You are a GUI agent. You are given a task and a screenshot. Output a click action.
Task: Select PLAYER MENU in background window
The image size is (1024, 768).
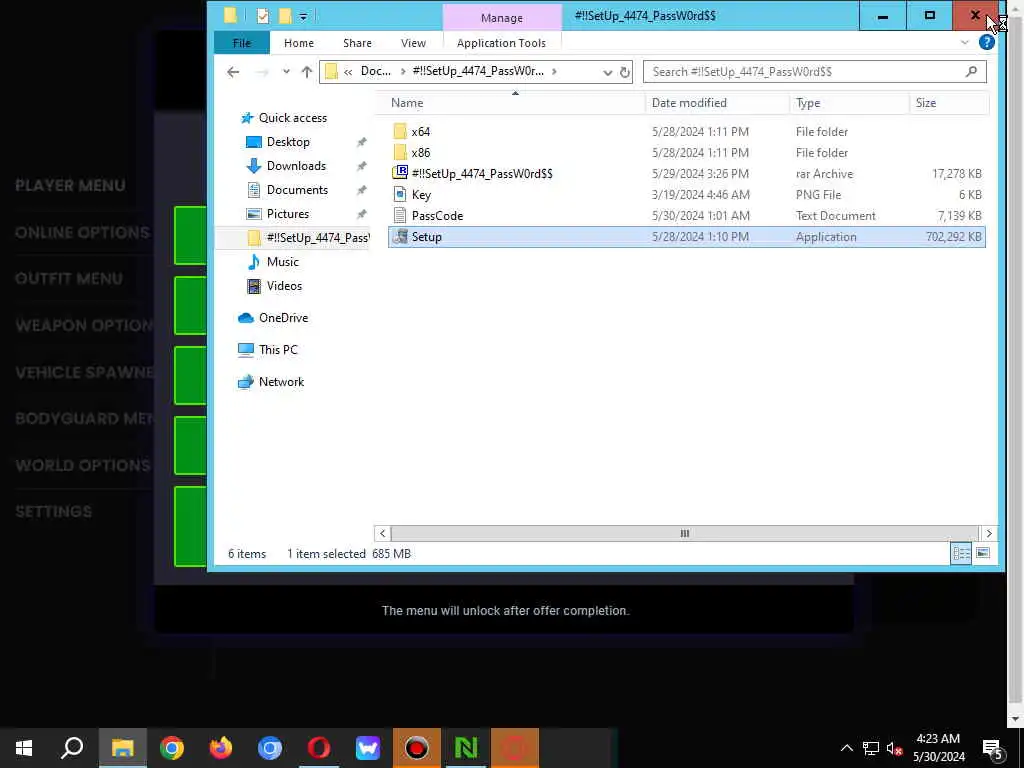[70, 185]
